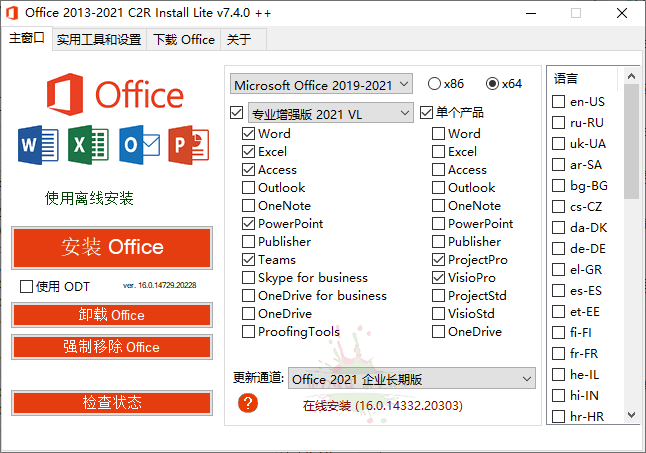Switch to the 实用工具和设置 tab

(98, 40)
